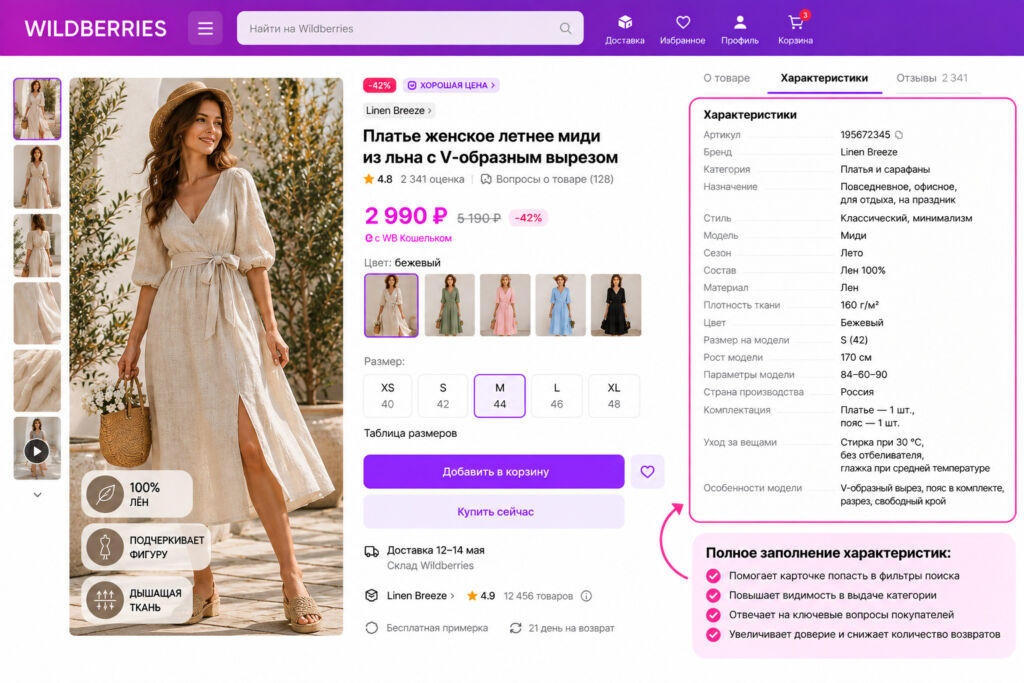Open 2 341 оценка reviews link

pyautogui.click(x=432, y=180)
